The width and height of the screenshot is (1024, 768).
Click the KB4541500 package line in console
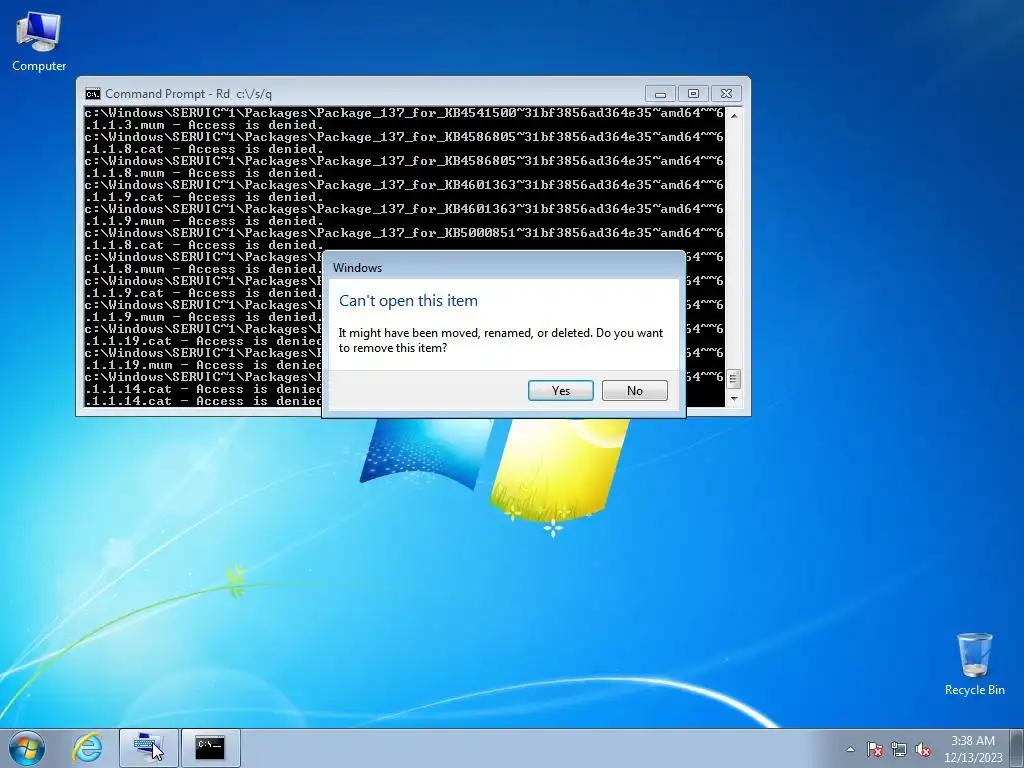click(404, 113)
